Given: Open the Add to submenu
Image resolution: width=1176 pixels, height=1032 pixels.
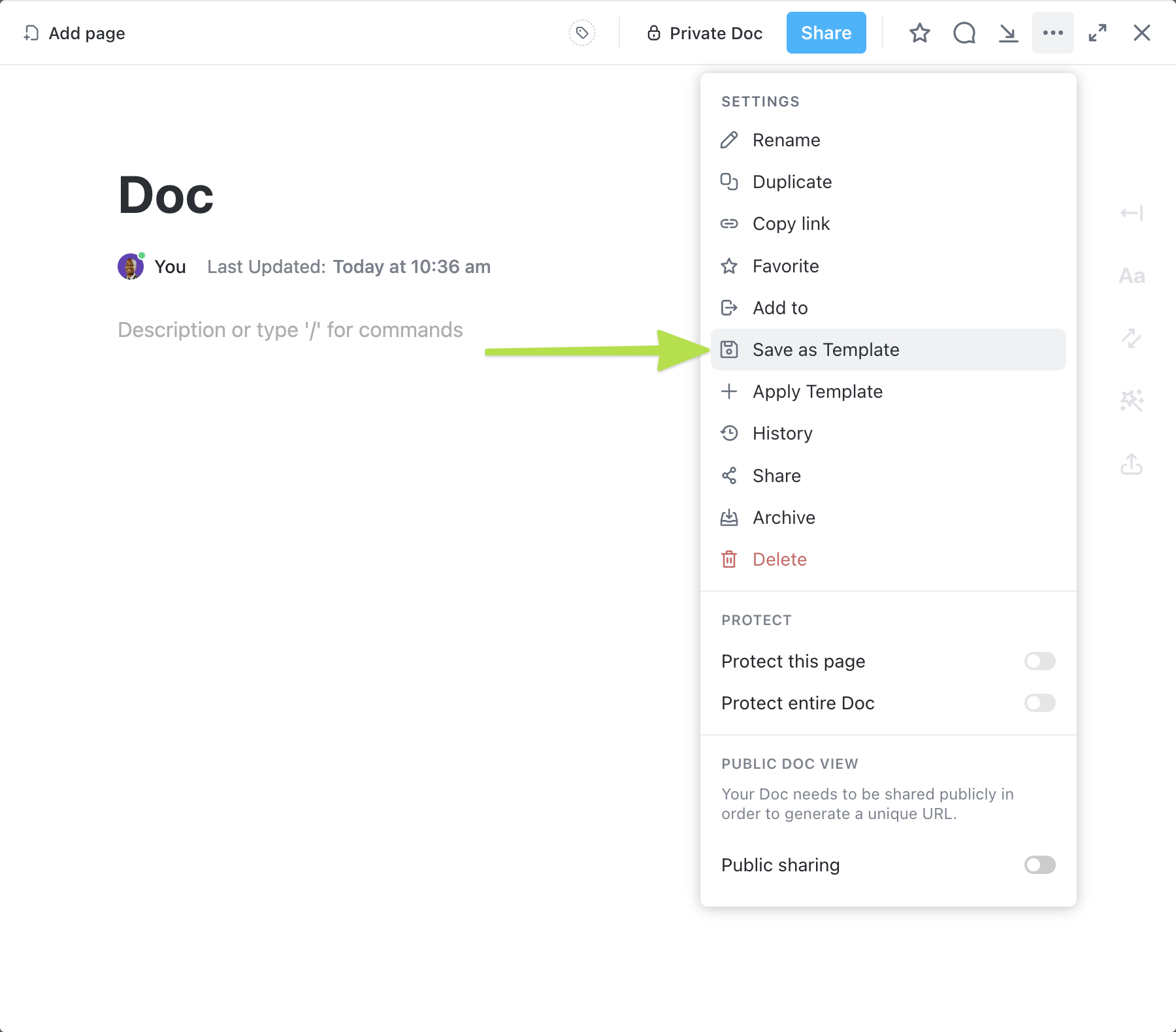Looking at the screenshot, I should pyautogui.click(x=780, y=308).
